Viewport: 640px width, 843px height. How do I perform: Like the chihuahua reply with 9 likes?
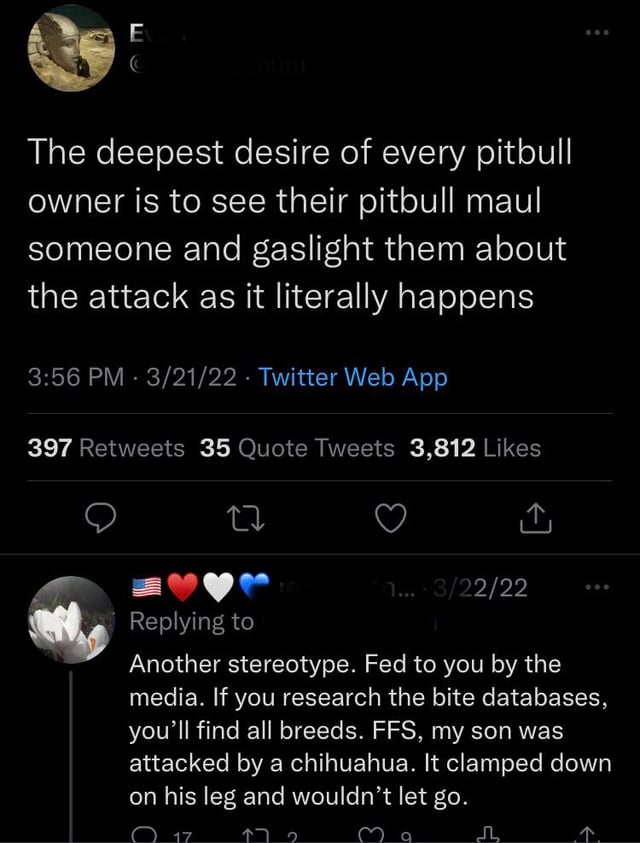coord(372,836)
